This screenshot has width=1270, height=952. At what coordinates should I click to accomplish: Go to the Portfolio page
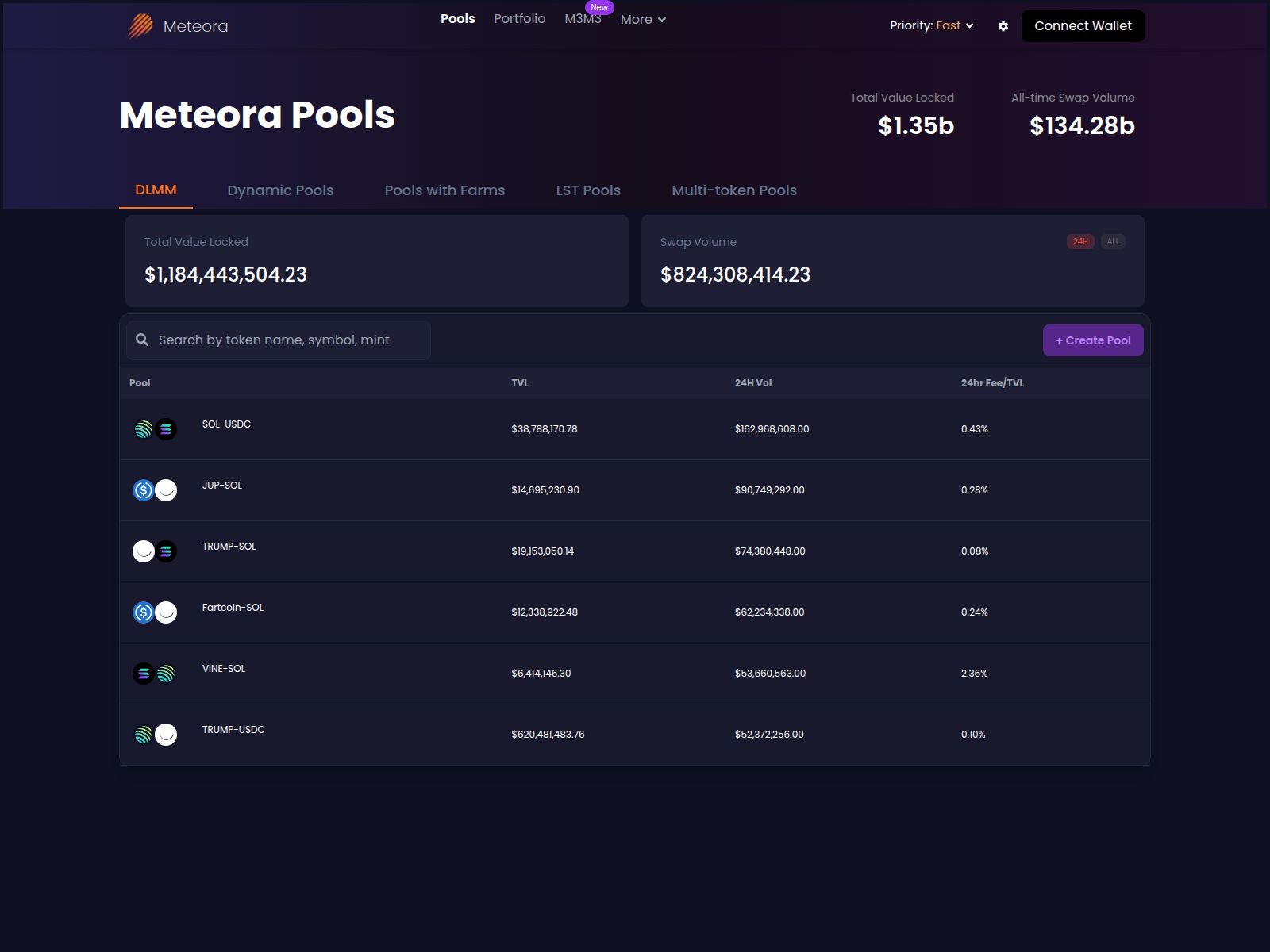(x=520, y=18)
